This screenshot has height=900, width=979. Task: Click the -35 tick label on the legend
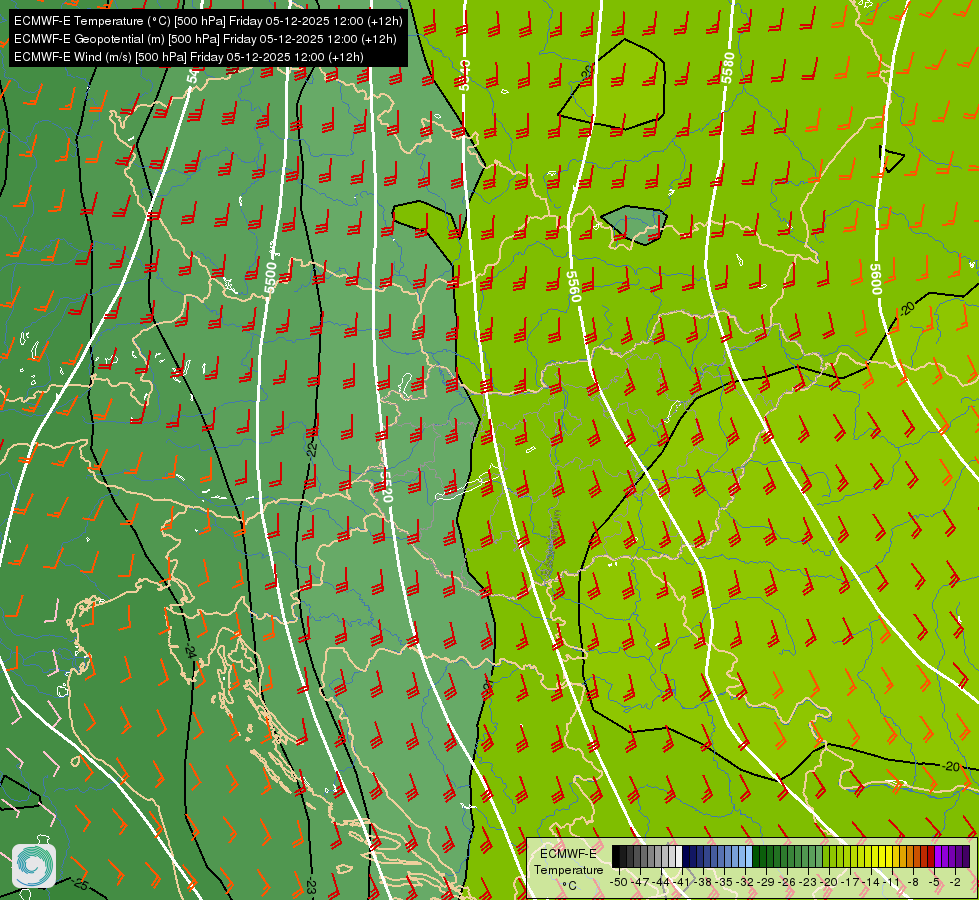pos(724,882)
